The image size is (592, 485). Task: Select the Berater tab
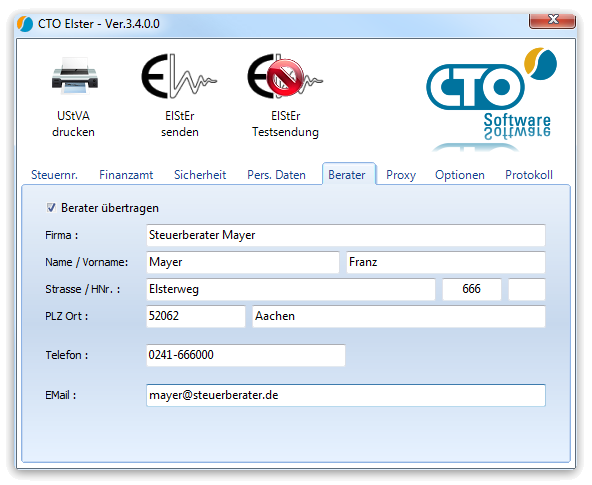pos(348,174)
